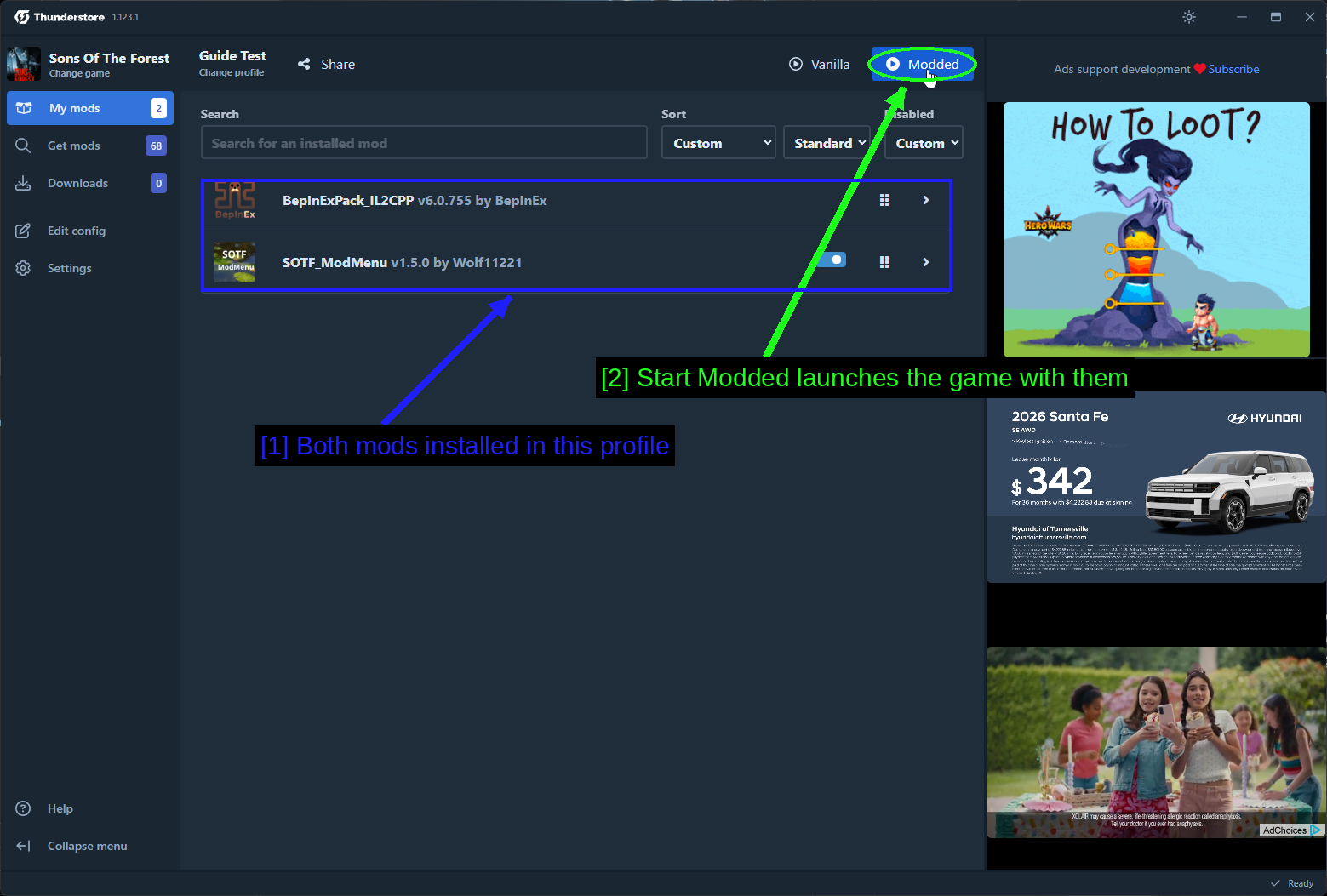
Task: Click Change game link
Action: pyautogui.click(x=79, y=74)
